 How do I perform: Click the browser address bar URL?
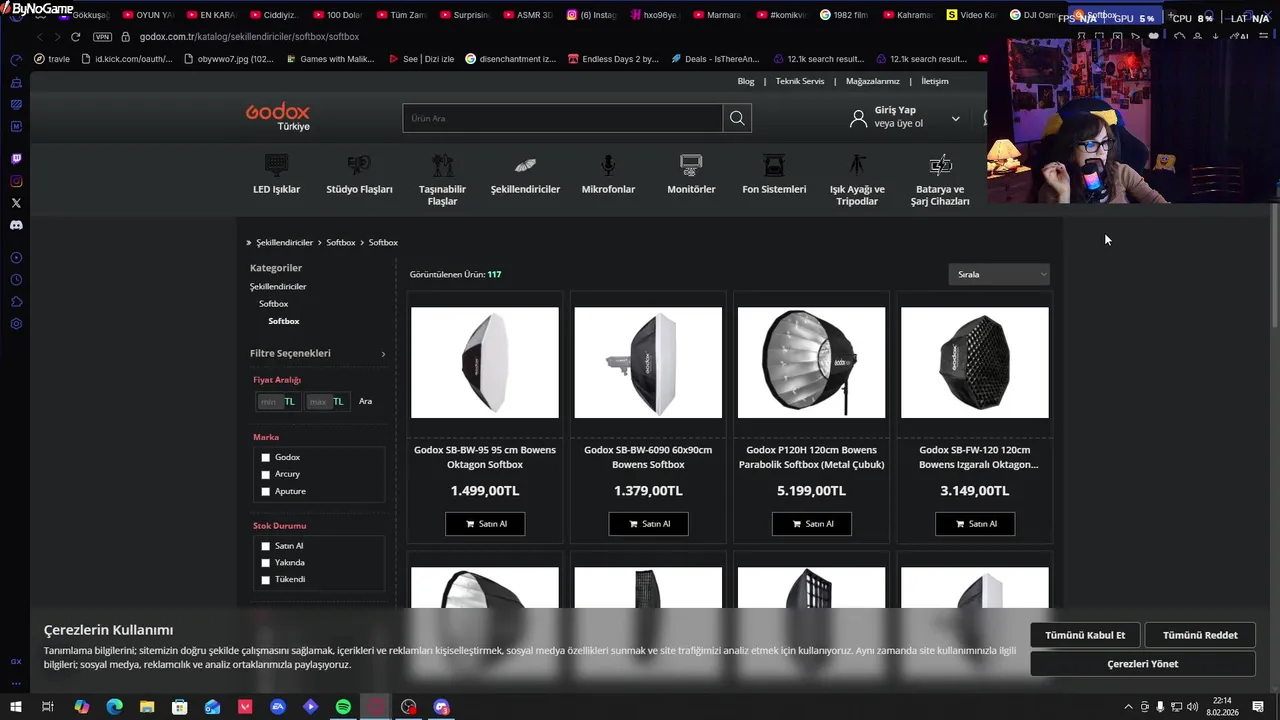pos(250,37)
